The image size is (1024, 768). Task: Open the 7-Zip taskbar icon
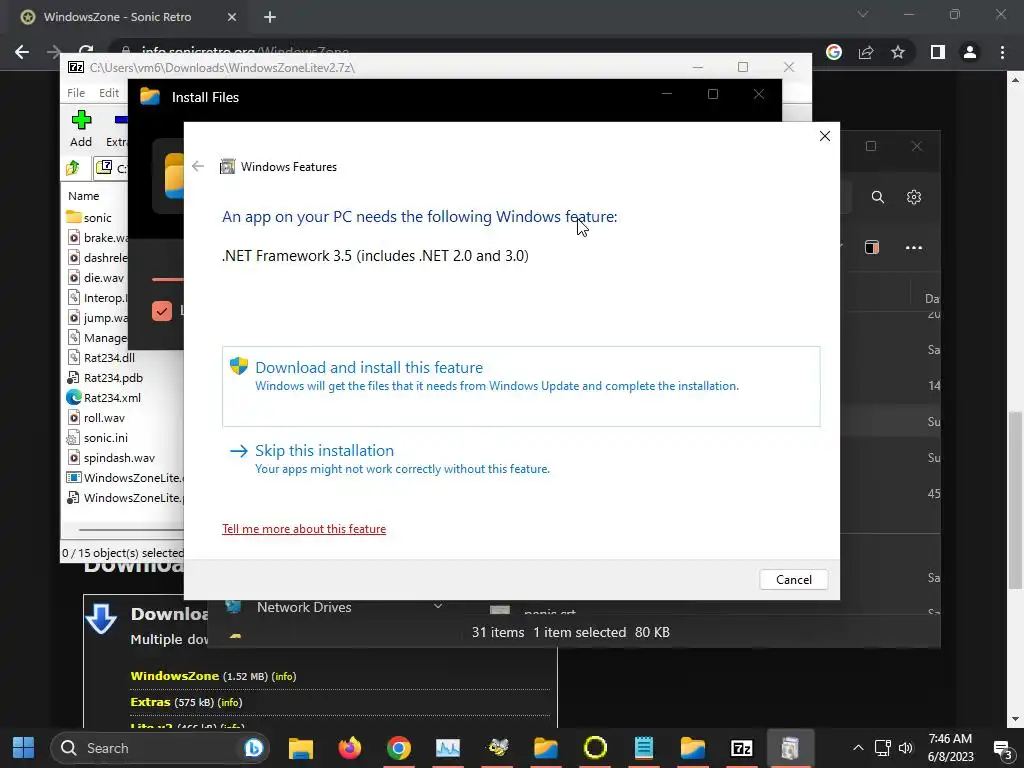741,748
